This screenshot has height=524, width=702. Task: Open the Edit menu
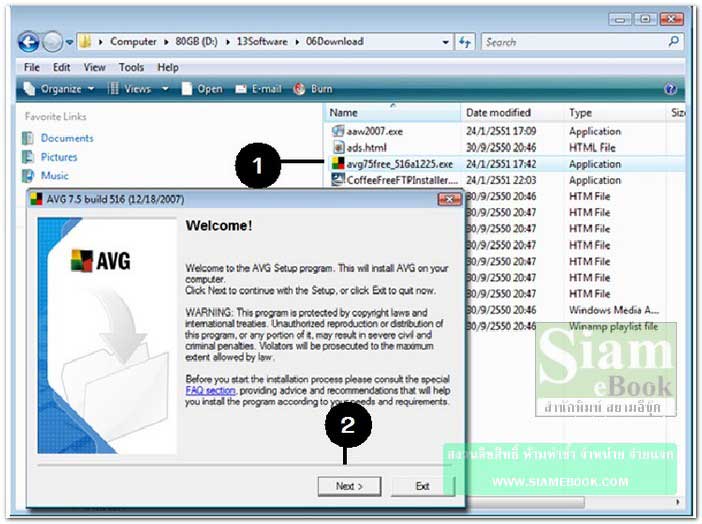61,68
